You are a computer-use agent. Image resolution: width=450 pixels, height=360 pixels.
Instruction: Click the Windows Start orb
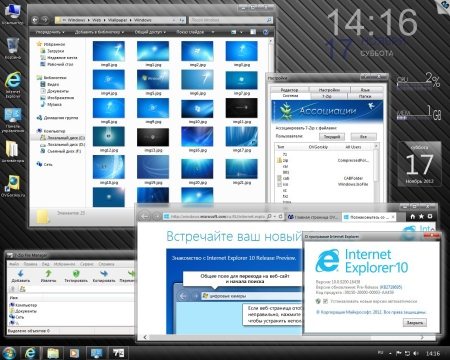pos(9,353)
